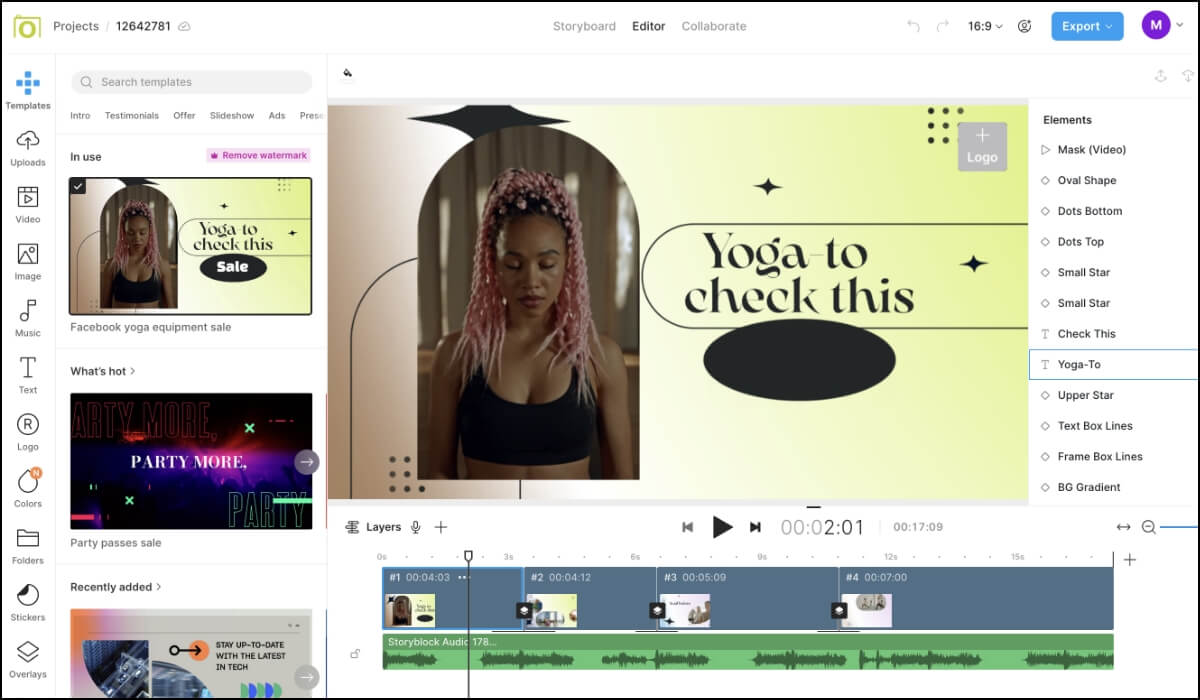Select the Dots Bottom element

point(1113,211)
